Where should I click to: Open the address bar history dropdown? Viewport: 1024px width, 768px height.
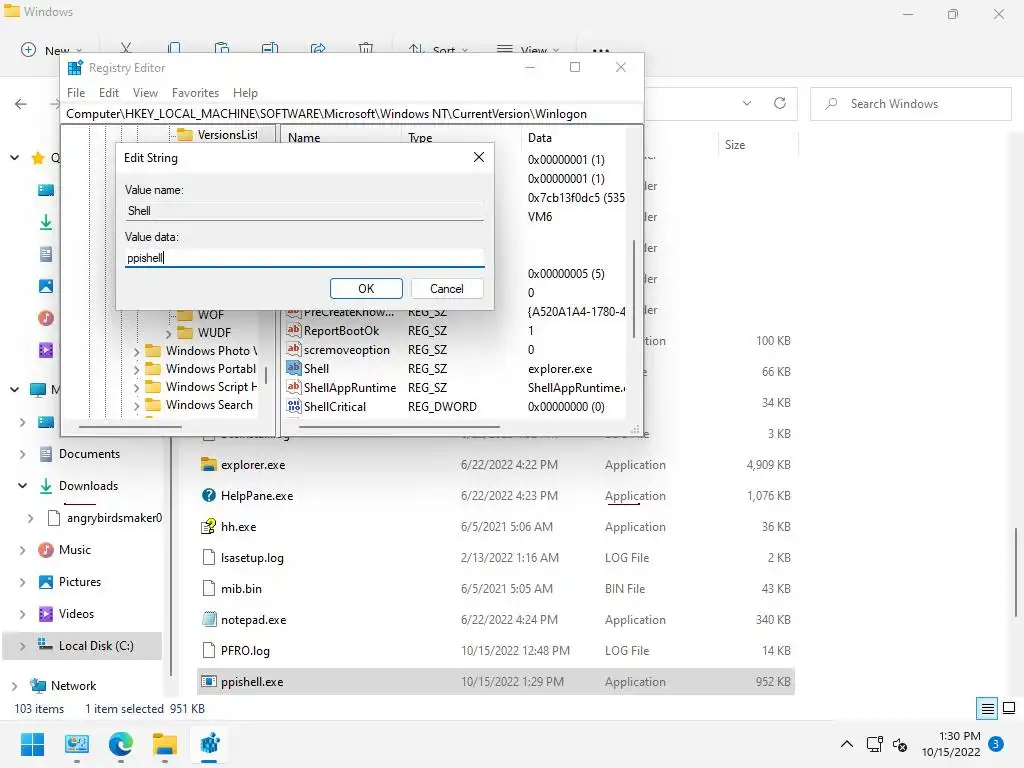pos(747,103)
